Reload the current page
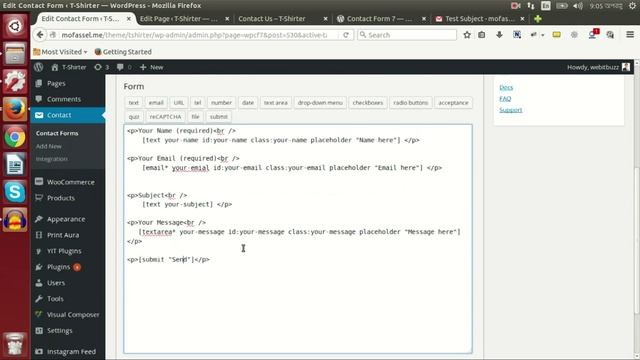The image size is (640, 360). point(346,35)
